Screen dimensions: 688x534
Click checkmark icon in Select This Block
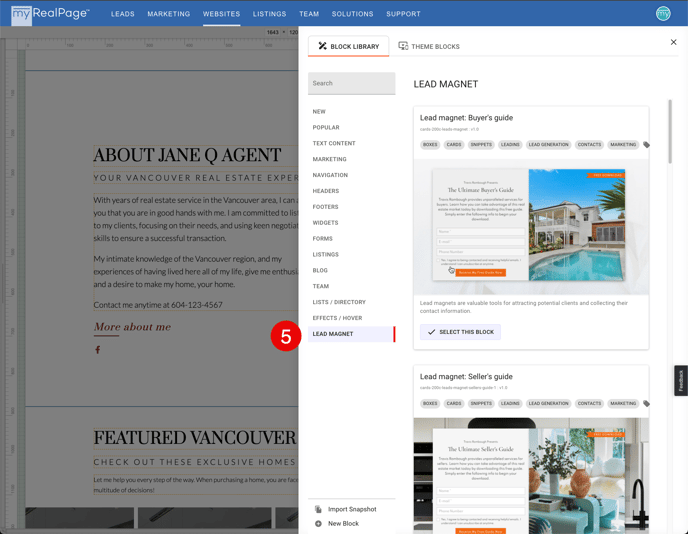(x=431, y=332)
